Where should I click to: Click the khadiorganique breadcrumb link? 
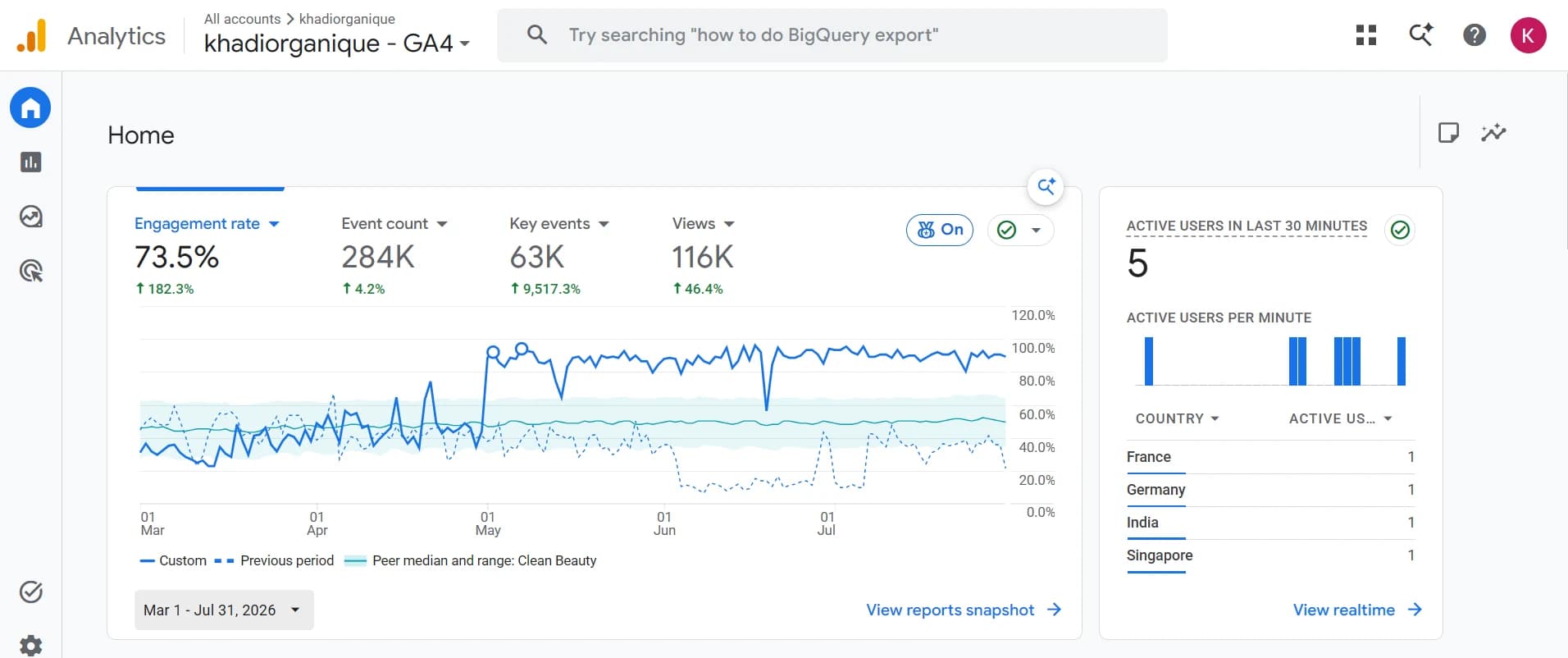(347, 18)
